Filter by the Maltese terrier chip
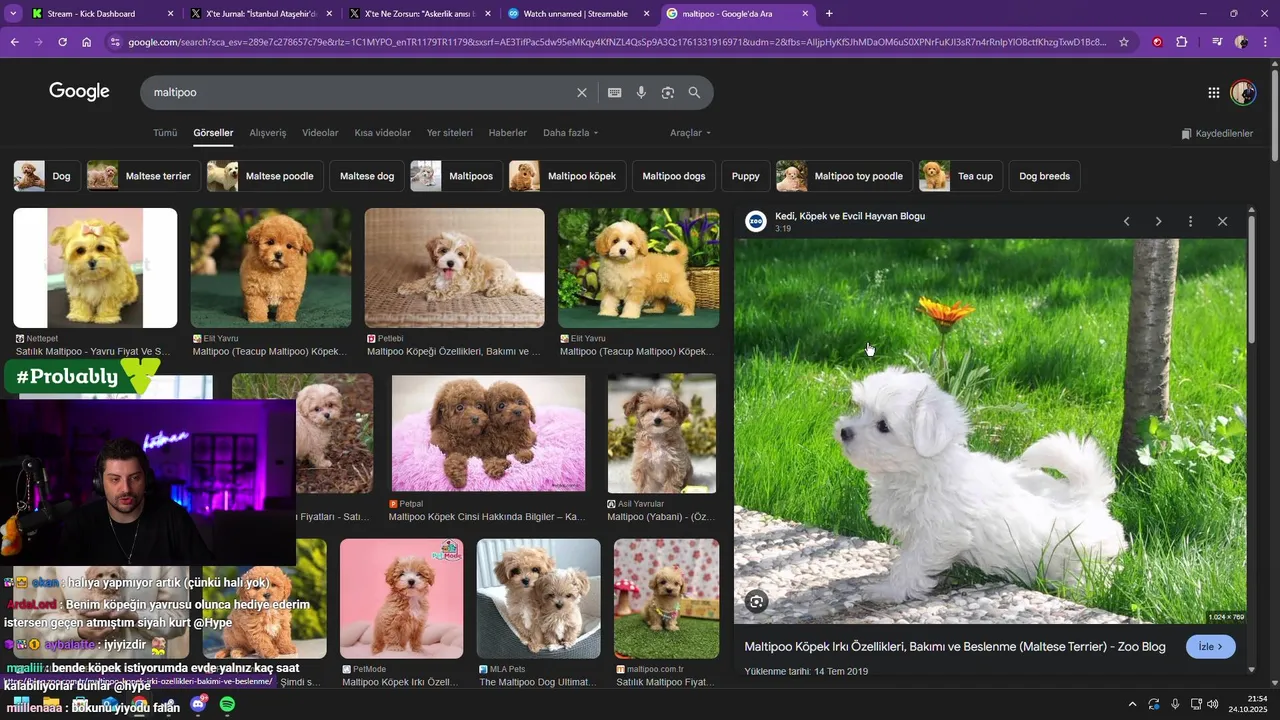Screen dimensions: 1280x720 pyautogui.click(x=143, y=176)
